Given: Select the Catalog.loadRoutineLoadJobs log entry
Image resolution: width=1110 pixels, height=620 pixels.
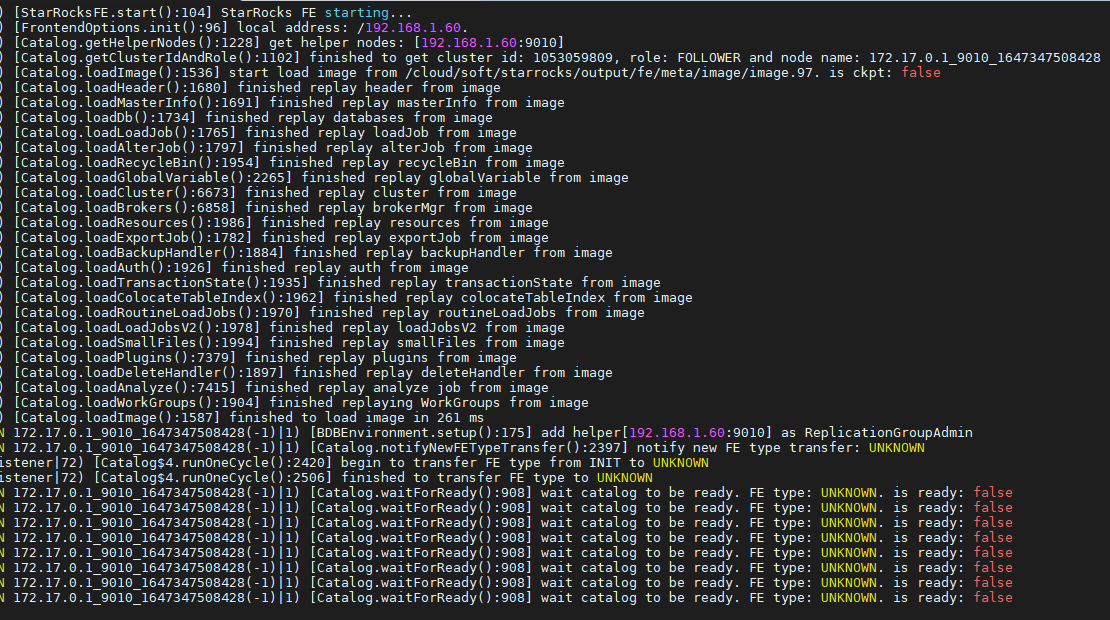Looking at the screenshot, I should [330, 312].
